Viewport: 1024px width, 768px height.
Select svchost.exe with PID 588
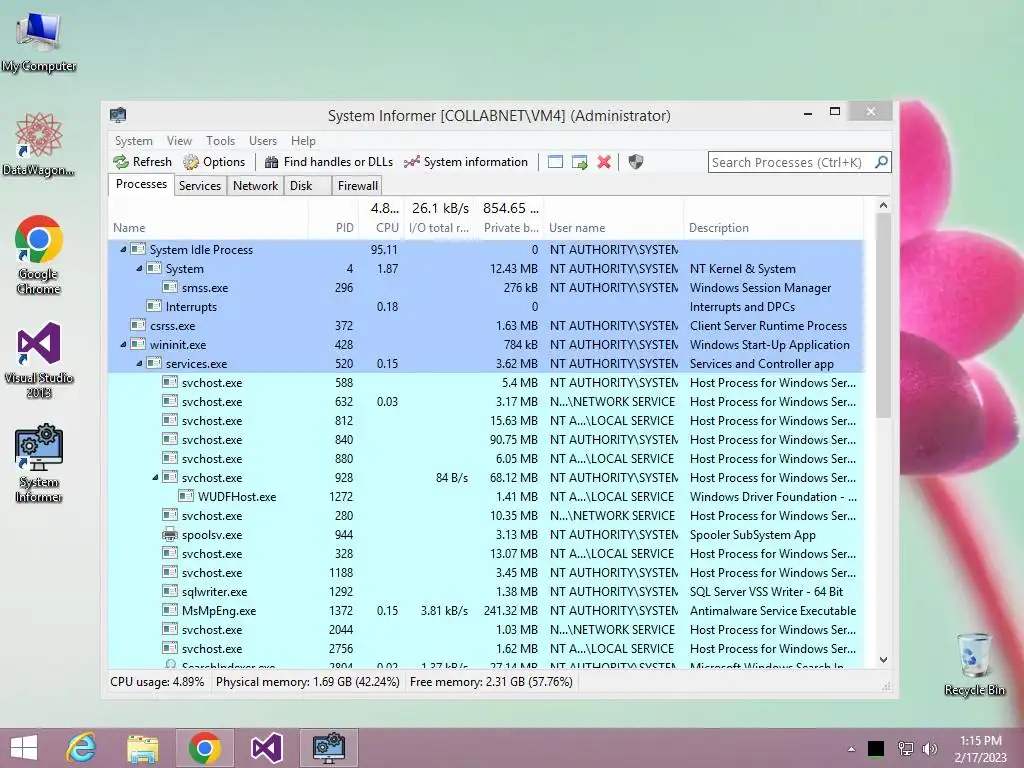486,383
